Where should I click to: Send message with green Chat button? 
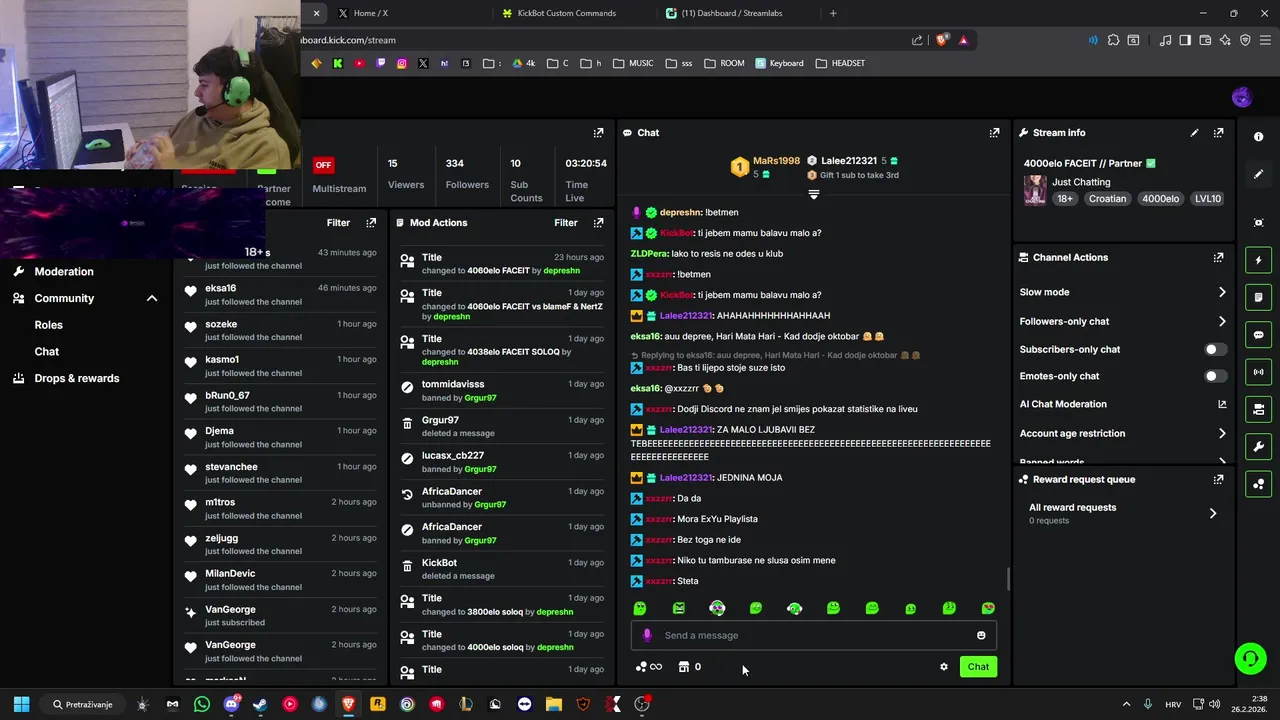pos(978,666)
